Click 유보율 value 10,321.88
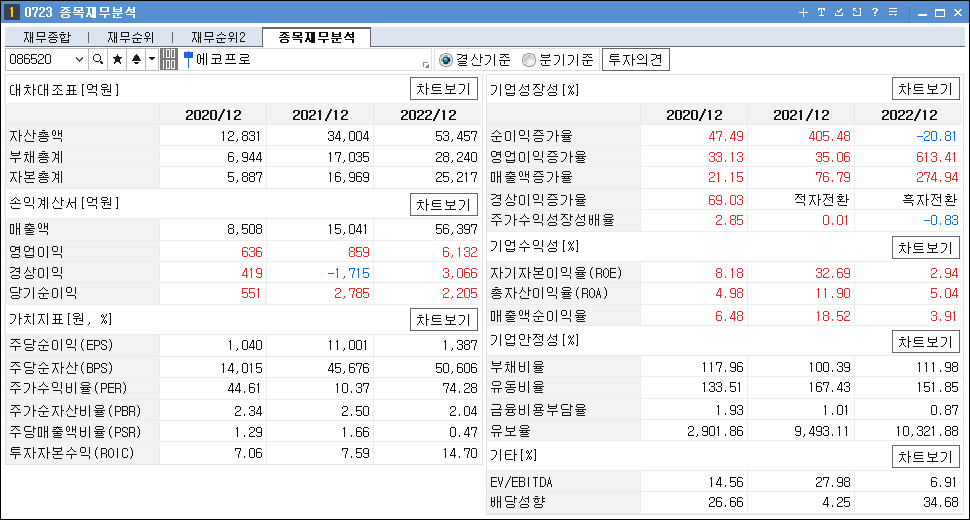The height and width of the screenshot is (520, 970). coord(927,431)
